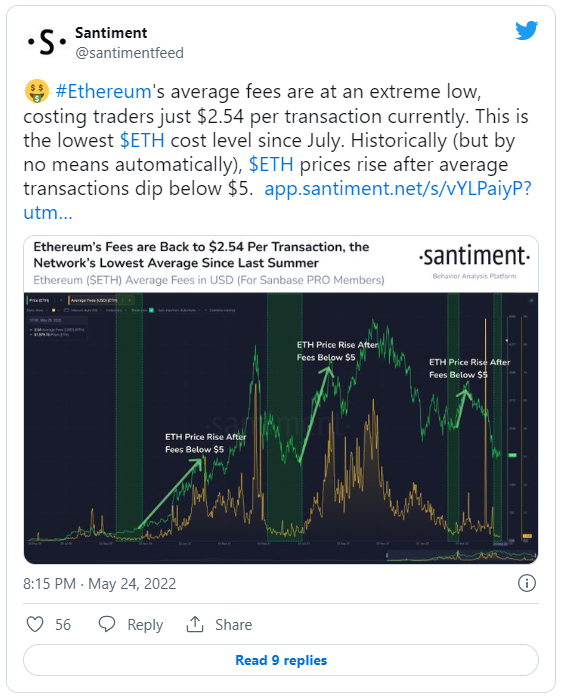Click the money-mouth face emoji
The height and width of the screenshot is (700, 561).
(x=36, y=92)
